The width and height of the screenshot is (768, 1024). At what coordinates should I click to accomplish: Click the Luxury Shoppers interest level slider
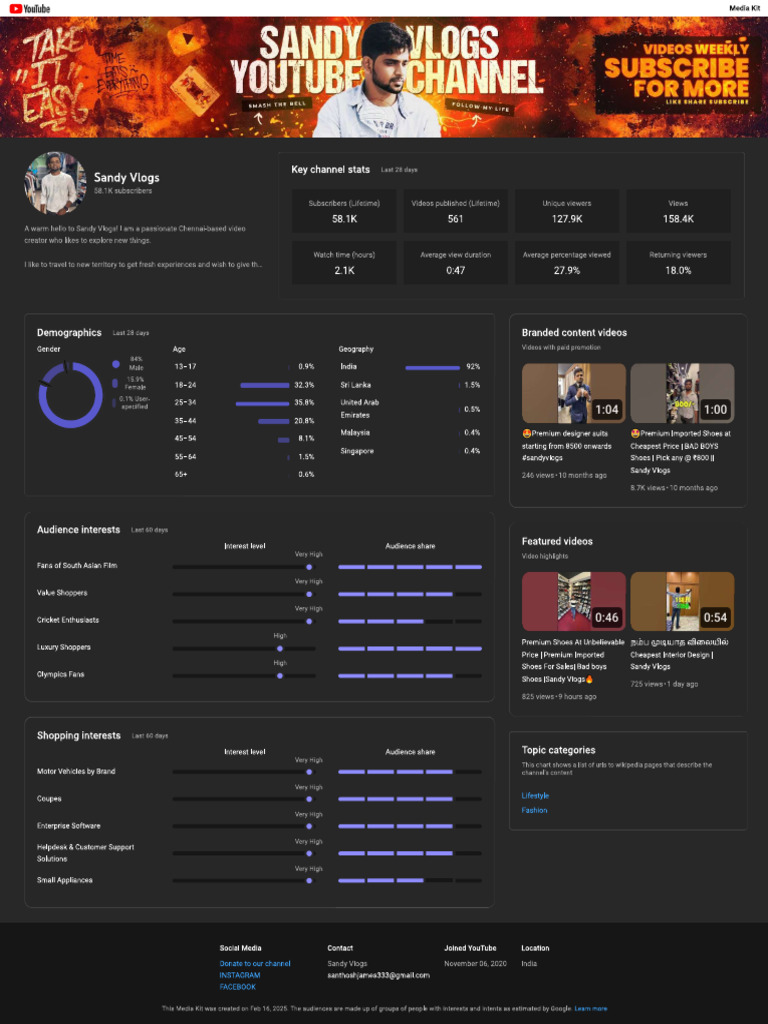244,648
